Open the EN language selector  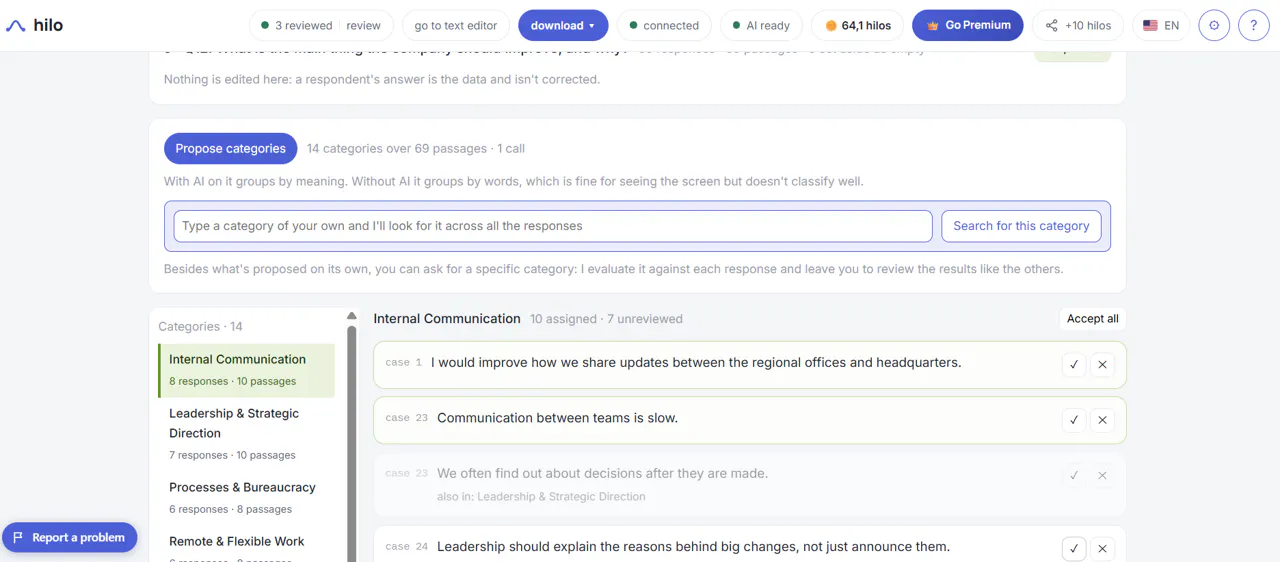pos(1161,26)
